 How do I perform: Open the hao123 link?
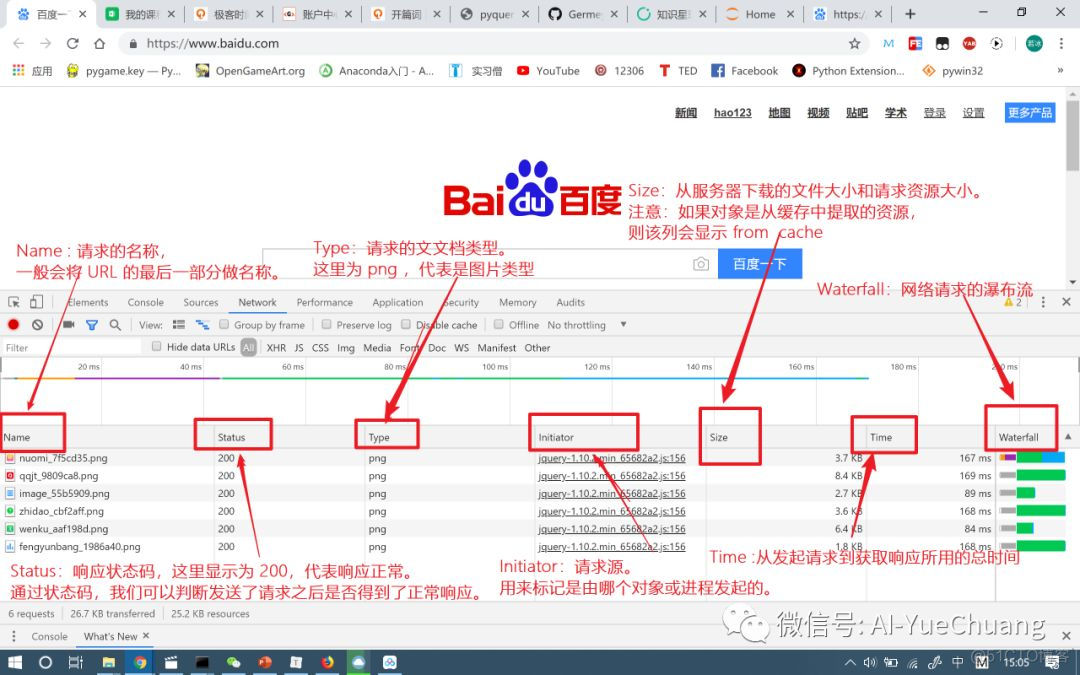(732, 113)
